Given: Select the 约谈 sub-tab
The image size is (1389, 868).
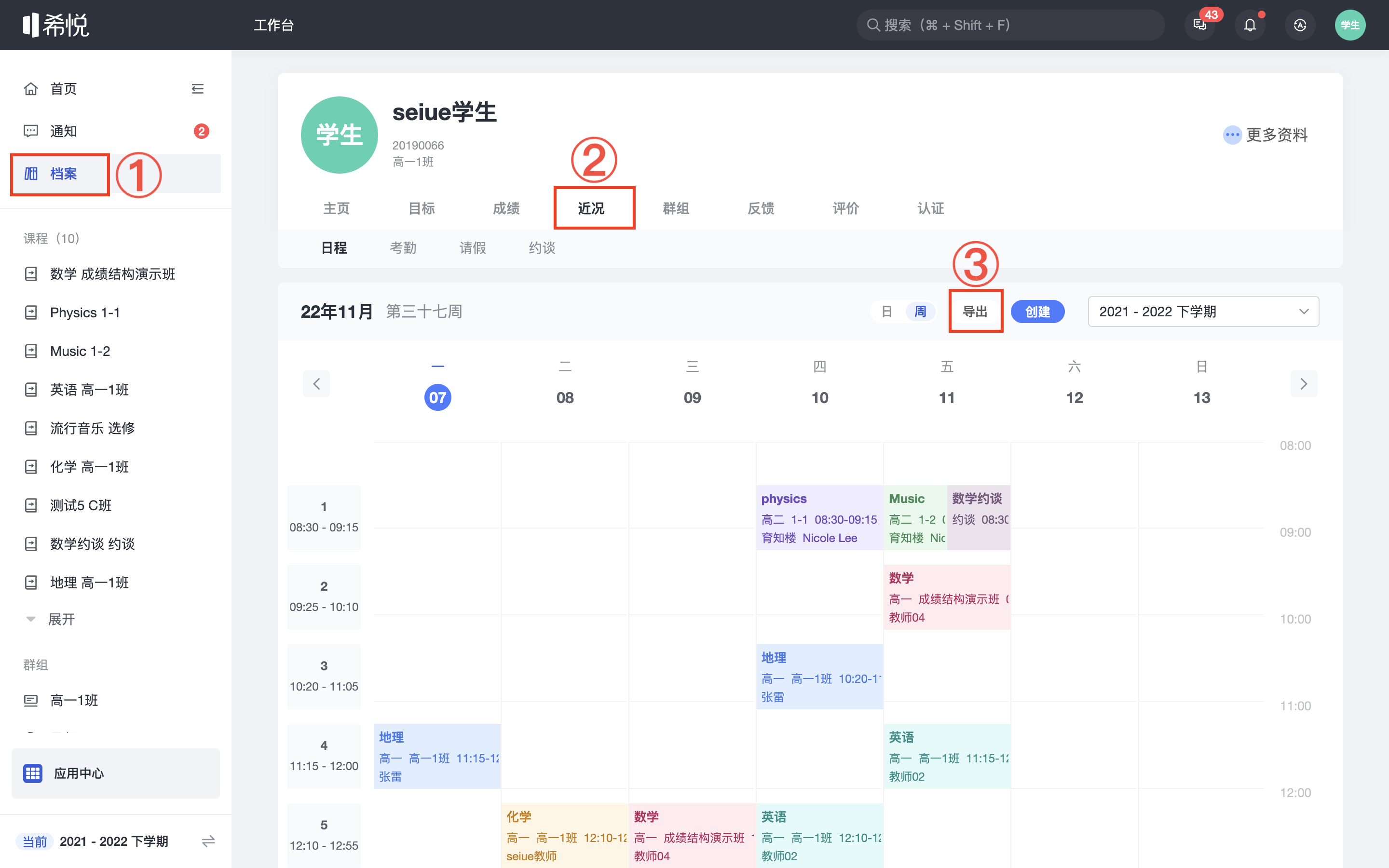Looking at the screenshot, I should click(542, 248).
